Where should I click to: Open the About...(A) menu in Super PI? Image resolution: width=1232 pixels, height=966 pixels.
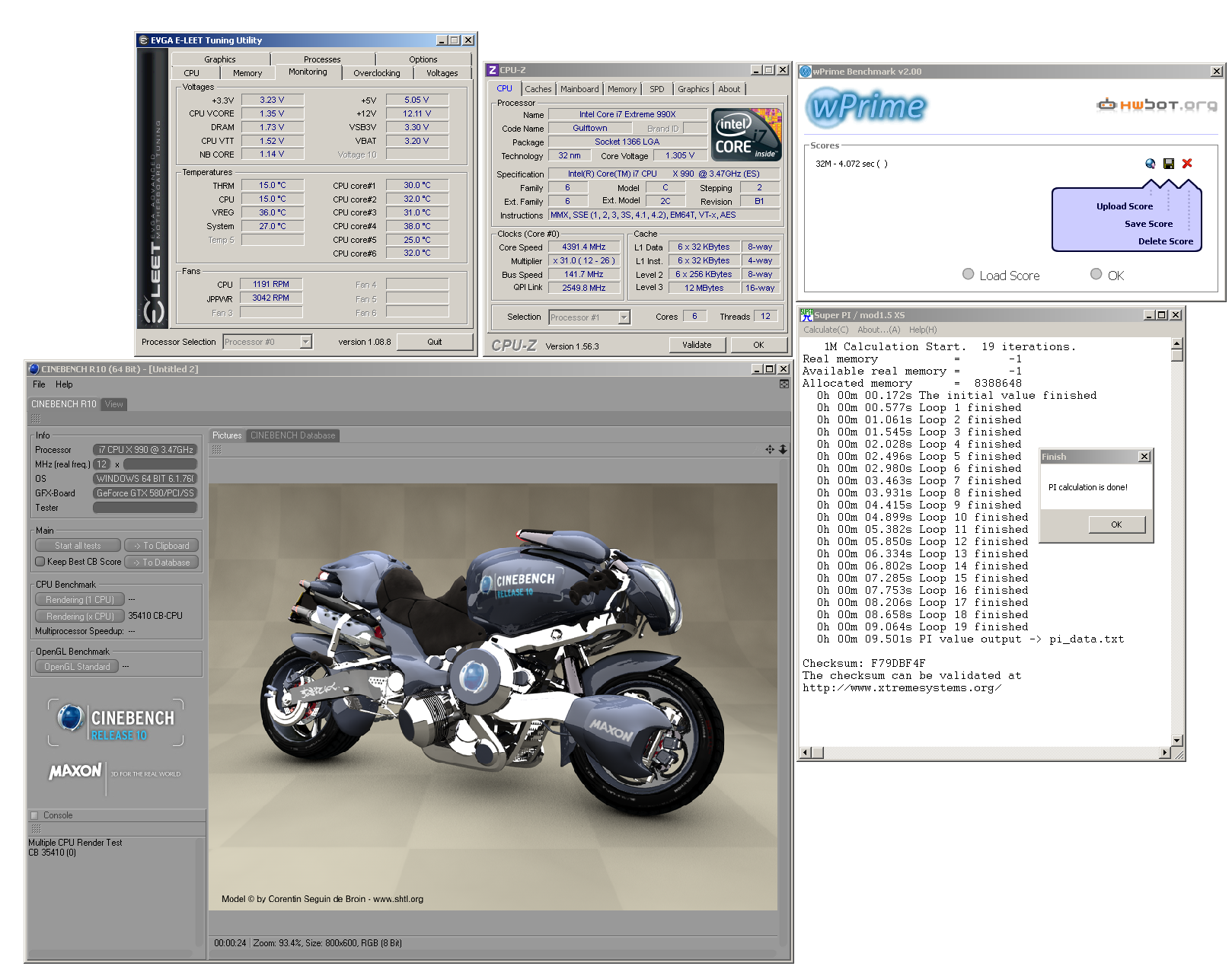pyautogui.click(x=879, y=330)
